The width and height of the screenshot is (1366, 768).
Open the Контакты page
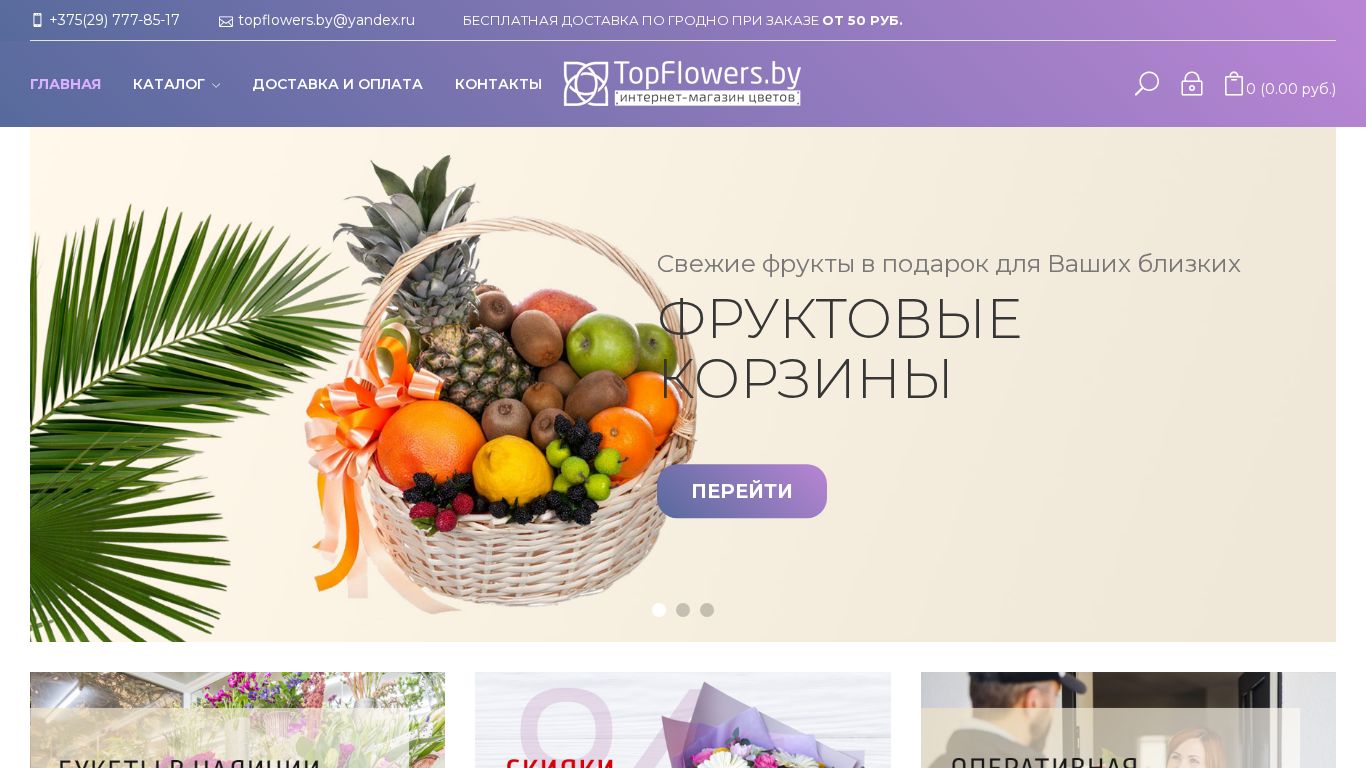498,84
